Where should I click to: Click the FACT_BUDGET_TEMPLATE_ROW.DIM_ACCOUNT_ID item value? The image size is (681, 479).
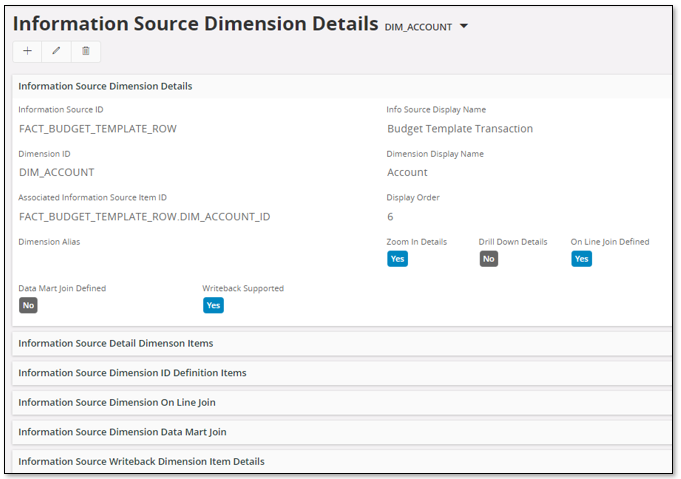144,216
